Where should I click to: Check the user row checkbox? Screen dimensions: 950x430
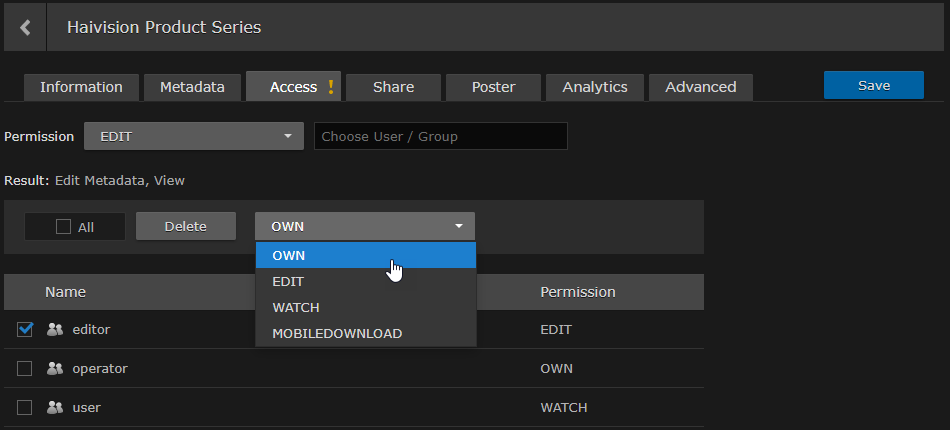pyautogui.click(x=25, y=407)
